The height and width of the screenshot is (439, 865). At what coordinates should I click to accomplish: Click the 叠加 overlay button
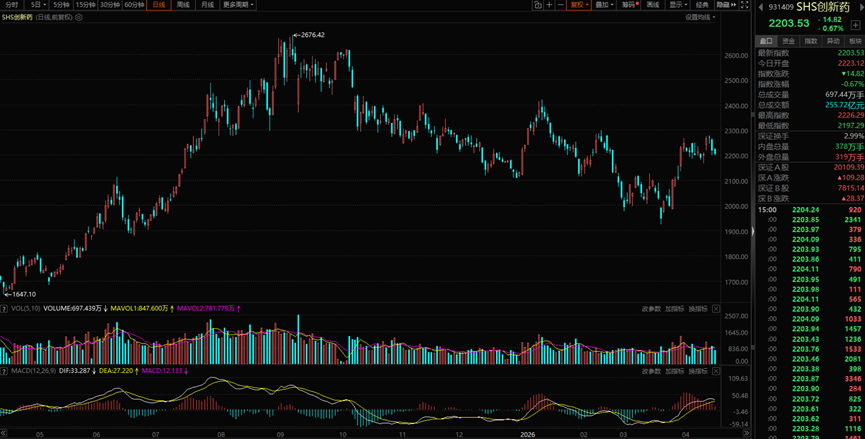(602, 5)
